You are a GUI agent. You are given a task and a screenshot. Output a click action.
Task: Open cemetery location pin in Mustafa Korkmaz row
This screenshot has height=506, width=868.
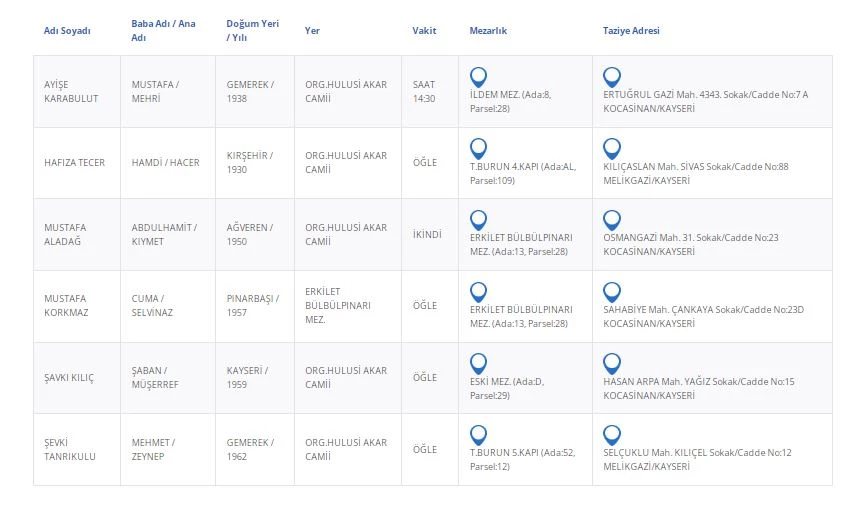click(x=478, y=291)
